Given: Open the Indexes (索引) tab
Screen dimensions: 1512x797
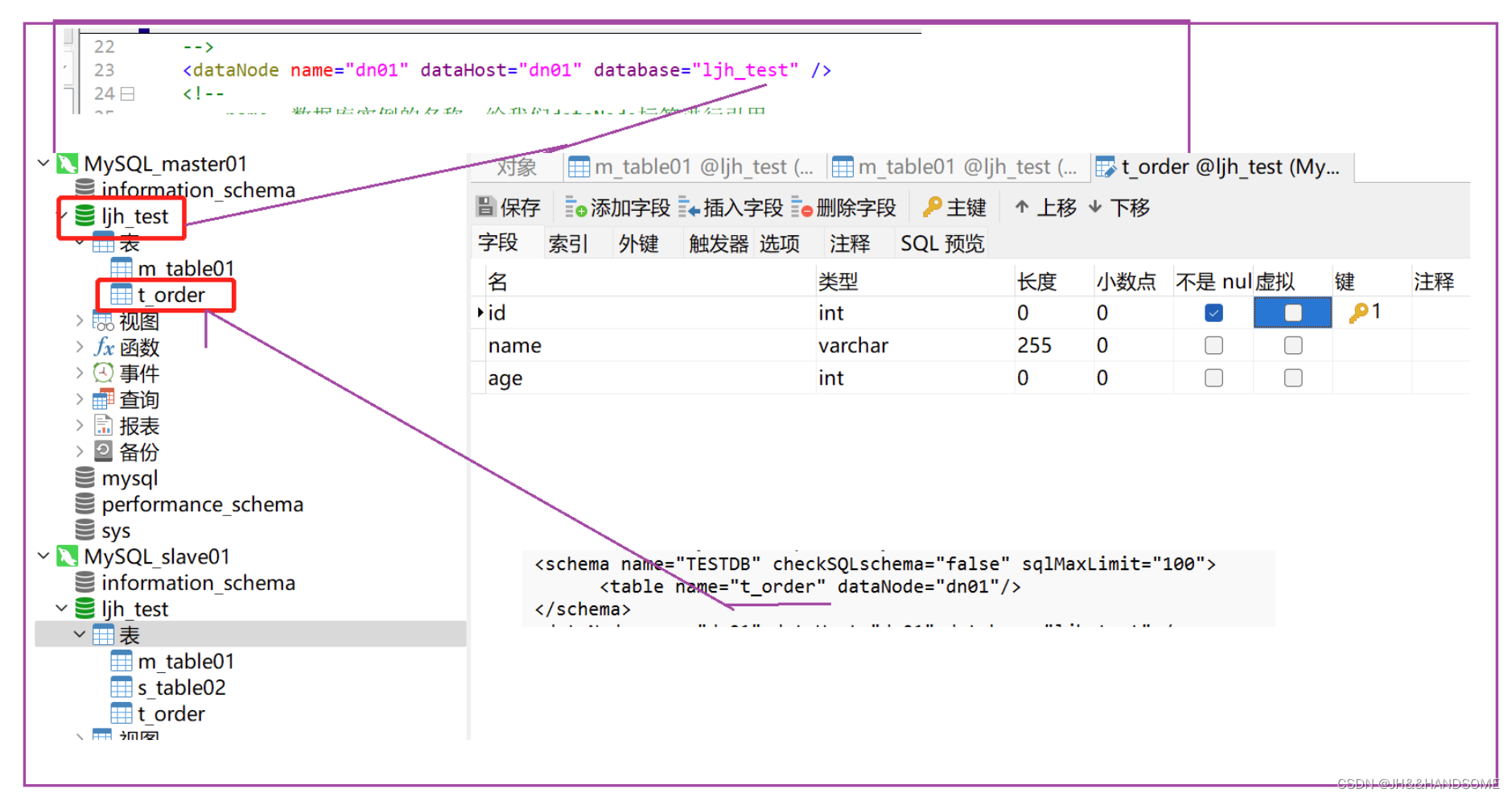Looking at the screenshot, I should coord(568,243).
